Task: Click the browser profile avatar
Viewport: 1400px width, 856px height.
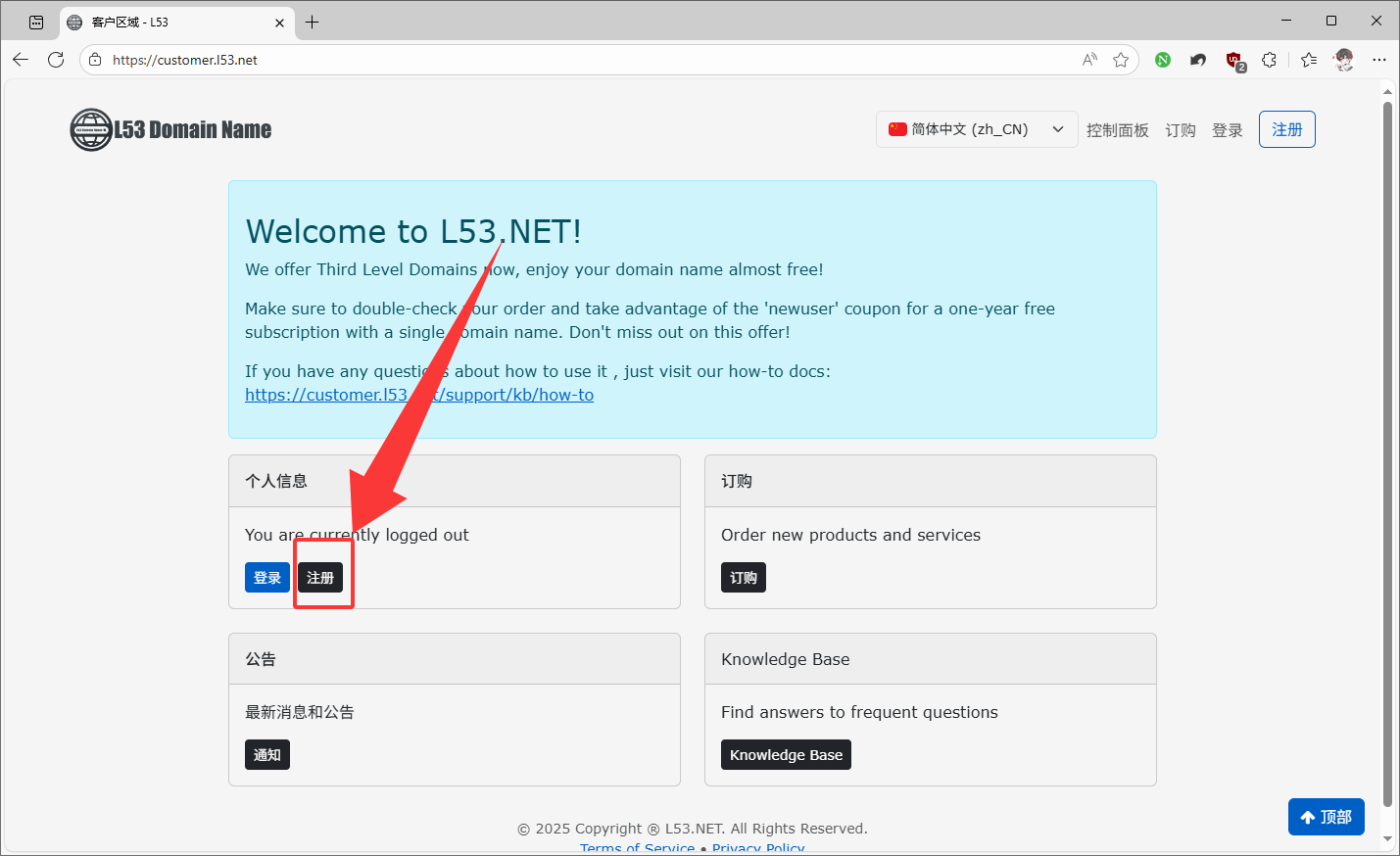Action: tap(1344, 60)
